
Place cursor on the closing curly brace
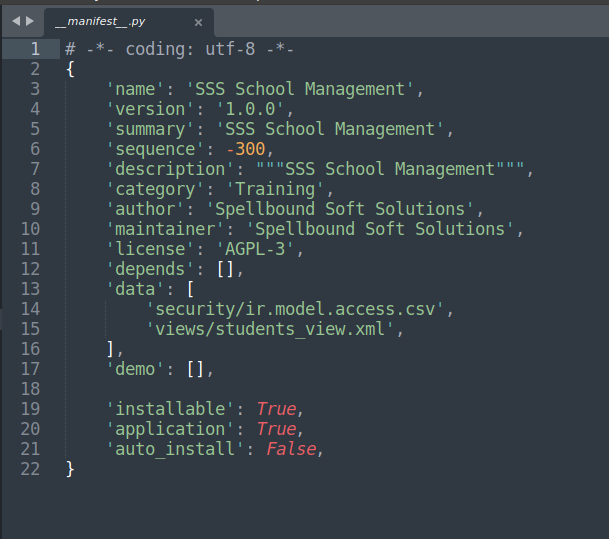pyautogui.click(x=70, y=469)
